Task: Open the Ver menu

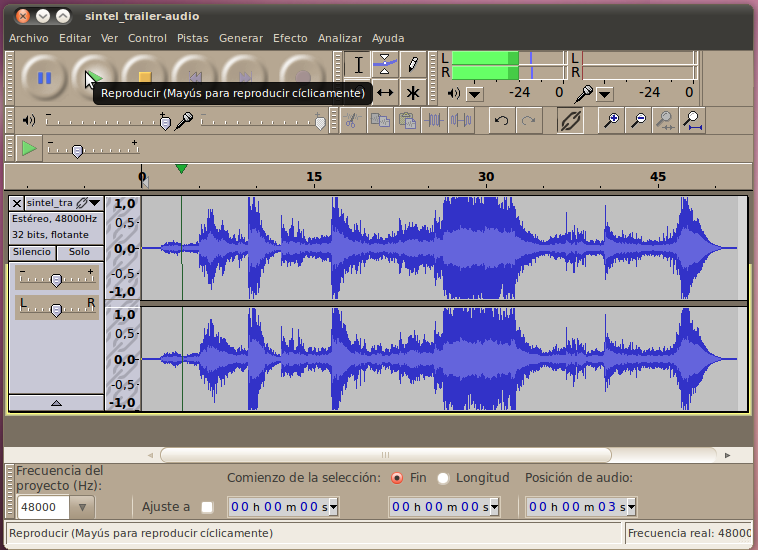Action: coord(109,38)
